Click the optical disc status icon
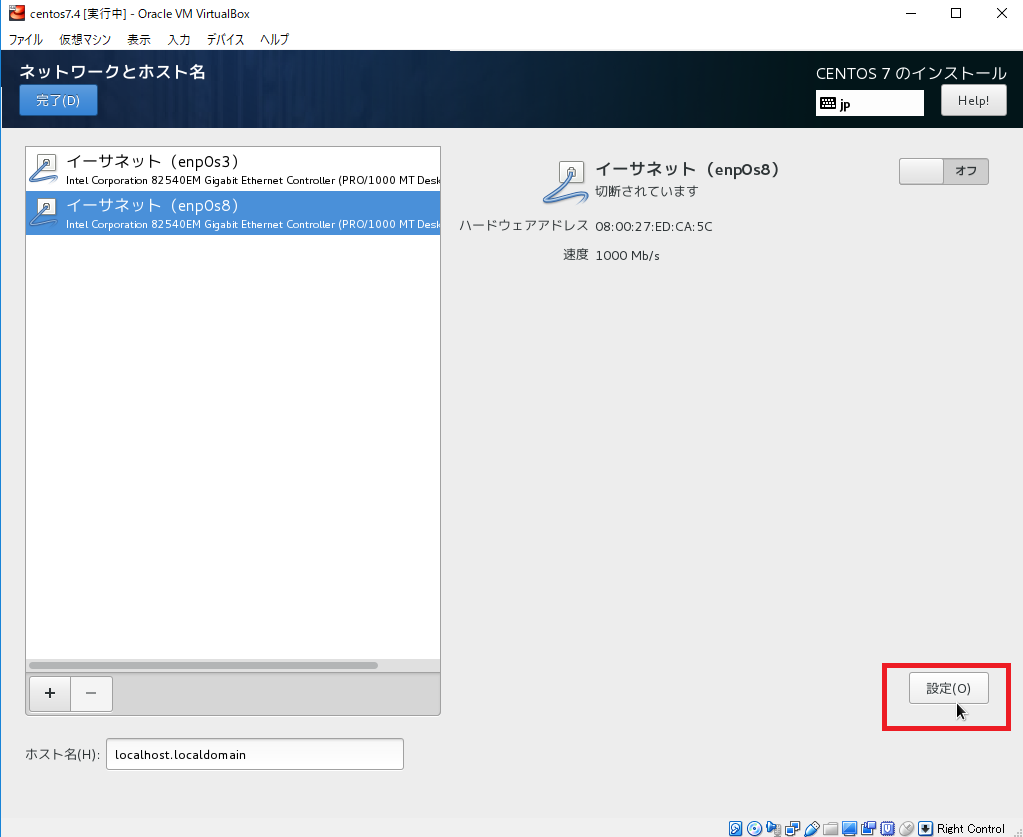Screen dimensions: 1023x837 (755, 828)
